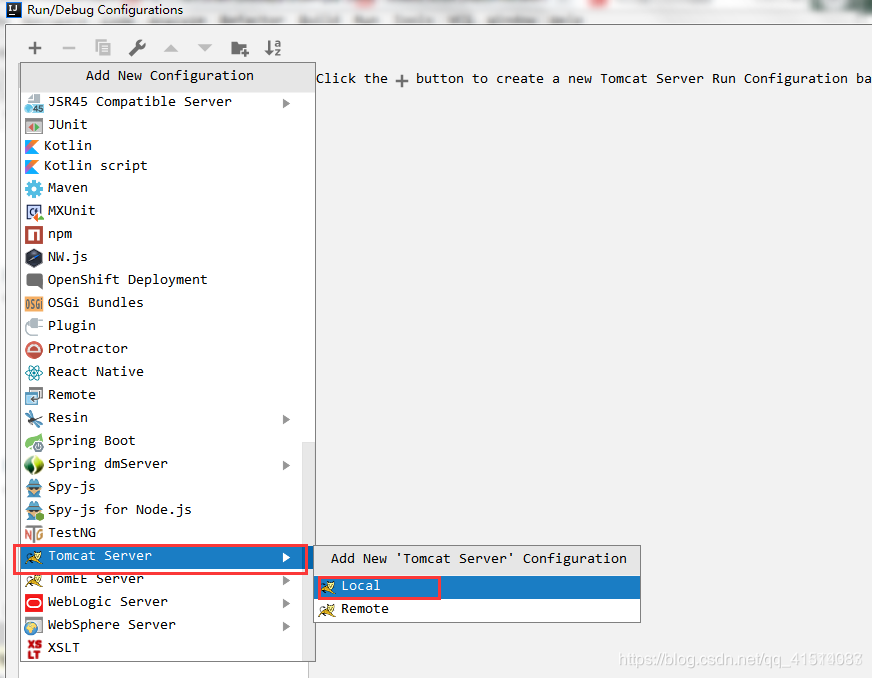Image resolution: width=872 pixels, height=678 pixels.
Task: Click the Maven gear icon
Action: (34, 189)
